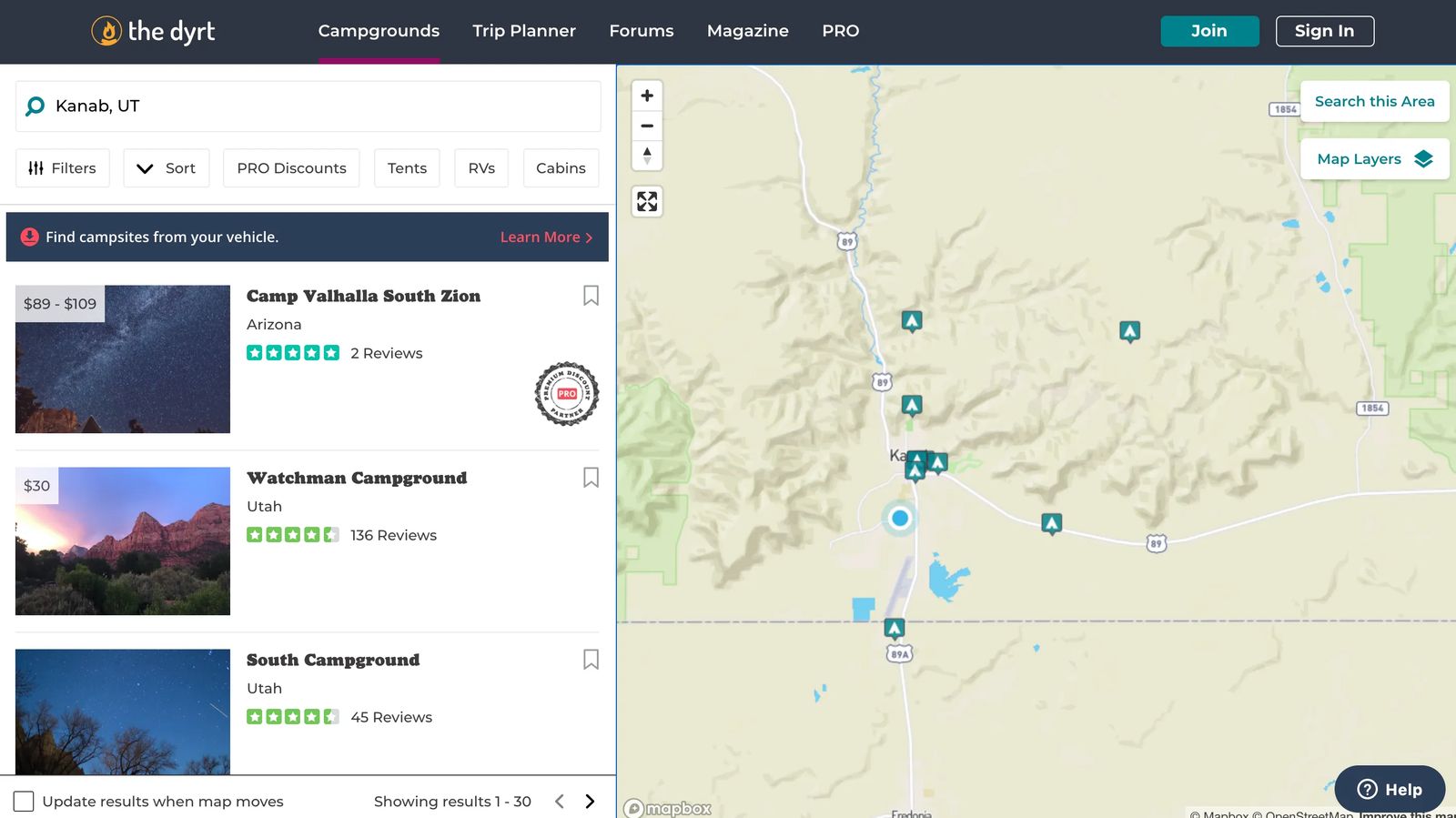Click the Mapbox logo
1456x818 pixels.
(x=668, y=808)
